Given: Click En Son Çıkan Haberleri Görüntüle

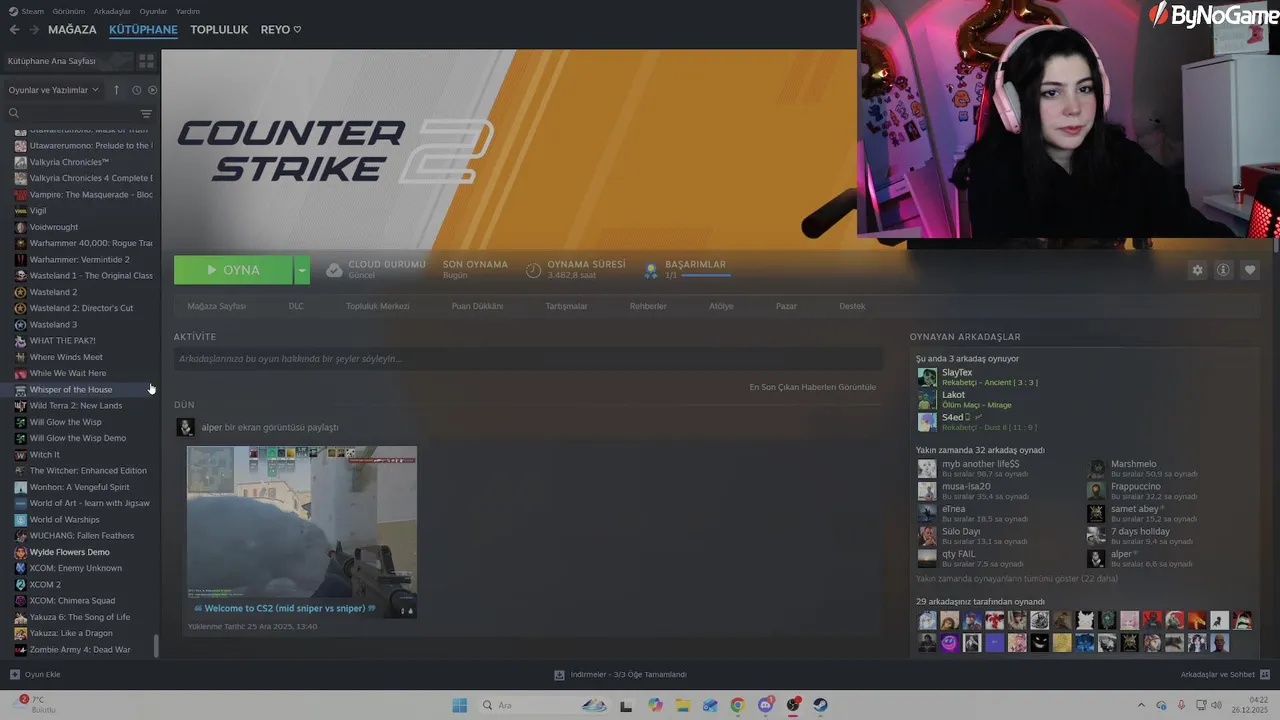Looking at the screenshot, I should (812, 387).
